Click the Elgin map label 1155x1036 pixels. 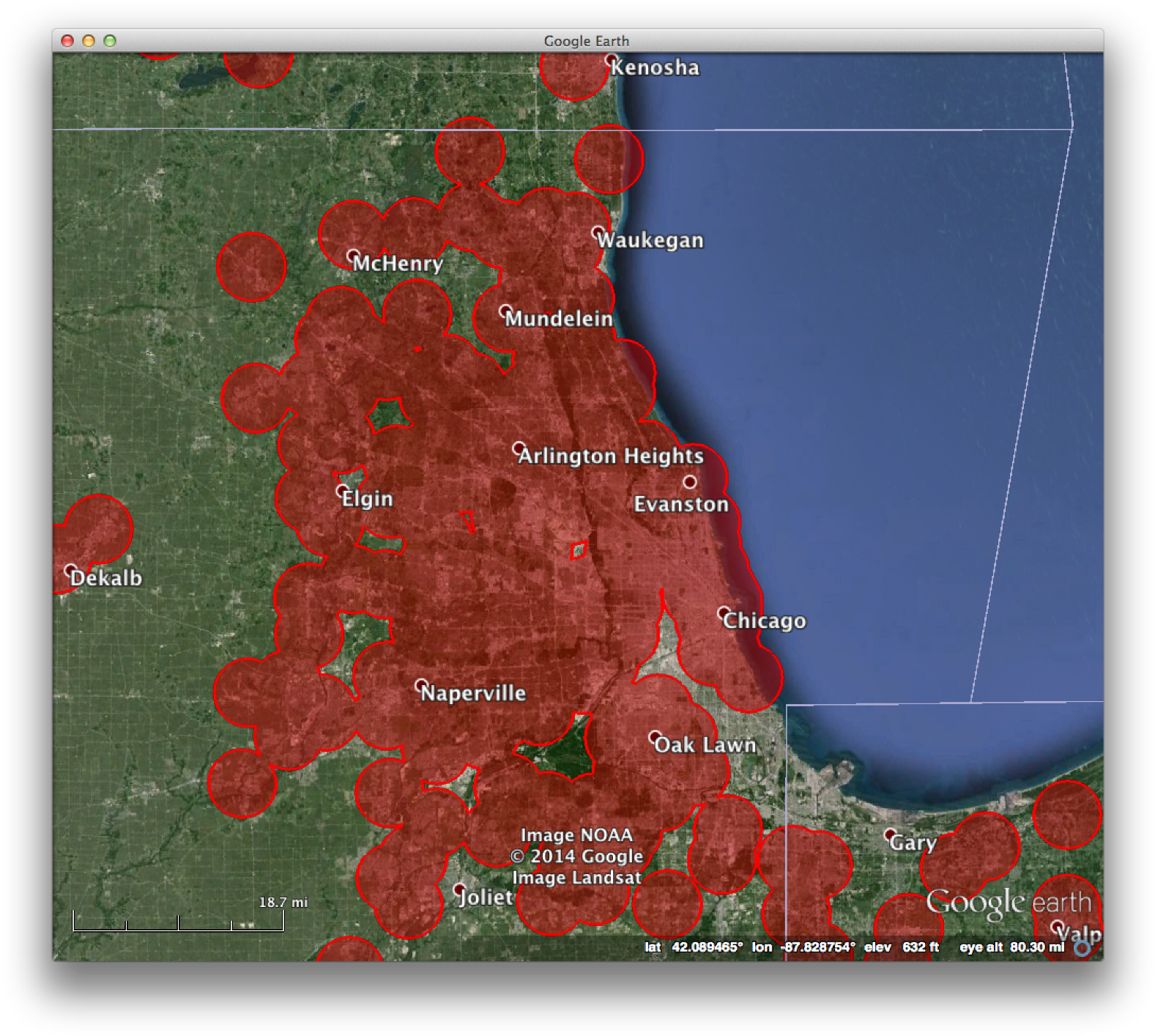coord(368,499)
